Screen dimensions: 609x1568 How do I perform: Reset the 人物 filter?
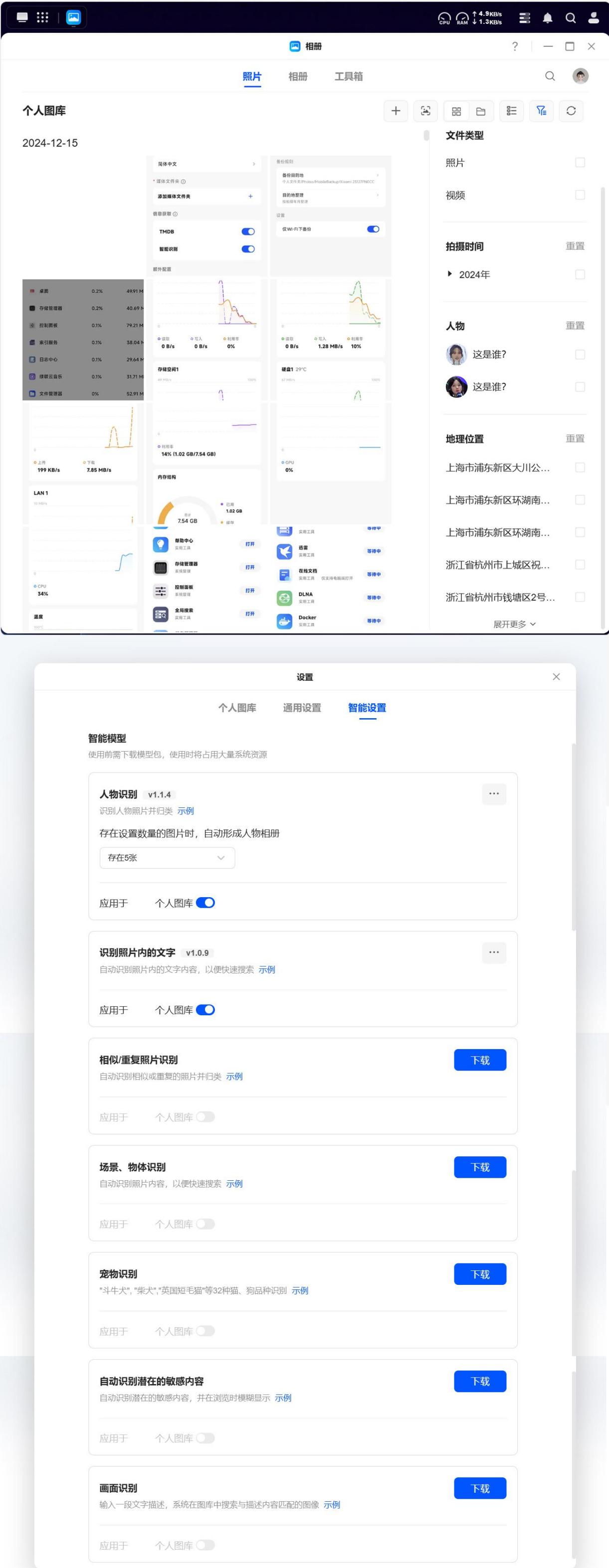tap(575, 325)
